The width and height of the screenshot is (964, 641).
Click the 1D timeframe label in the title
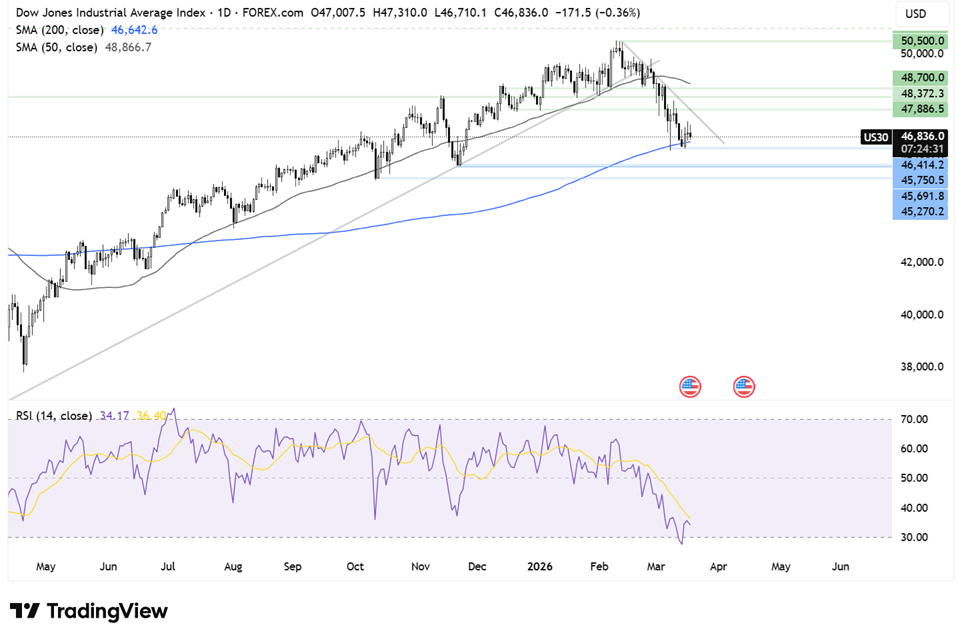coord(224,12)
